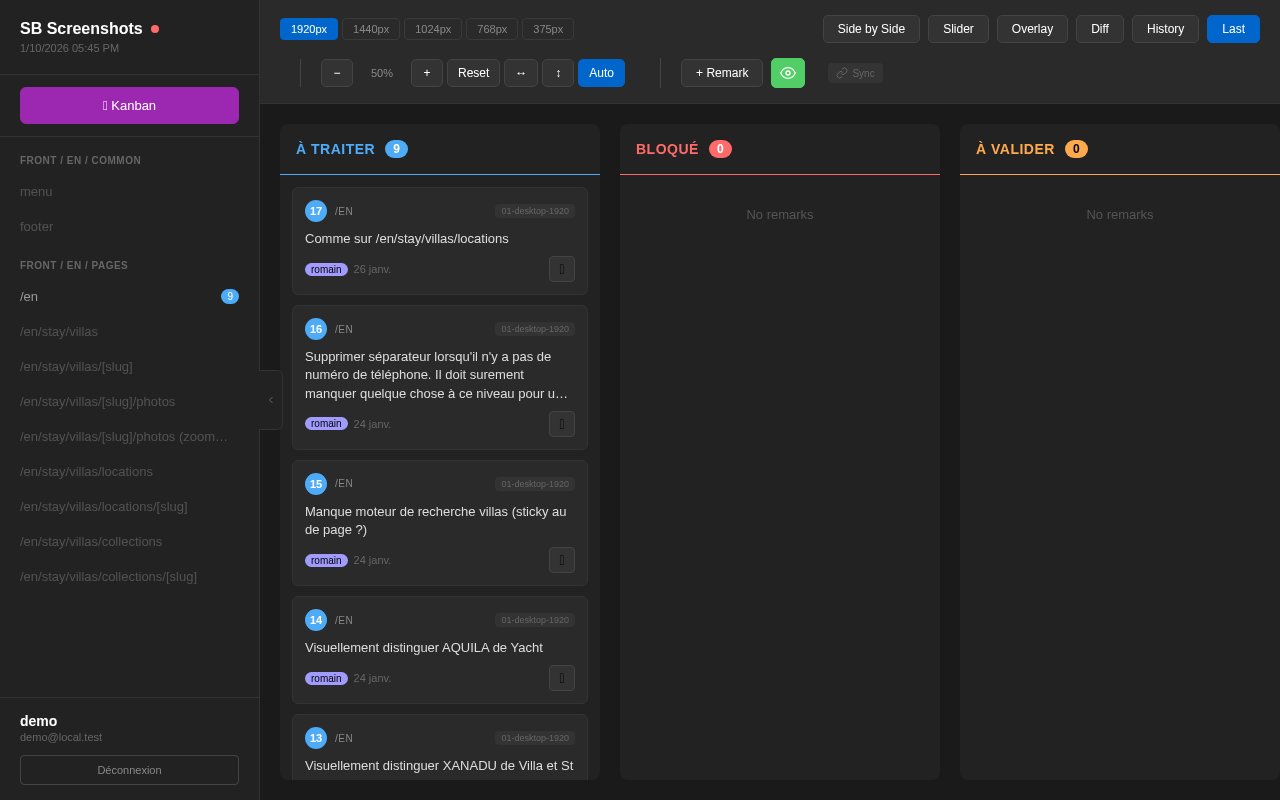Click 01-desktop-1920 label on remark 16

coord(535,329)
